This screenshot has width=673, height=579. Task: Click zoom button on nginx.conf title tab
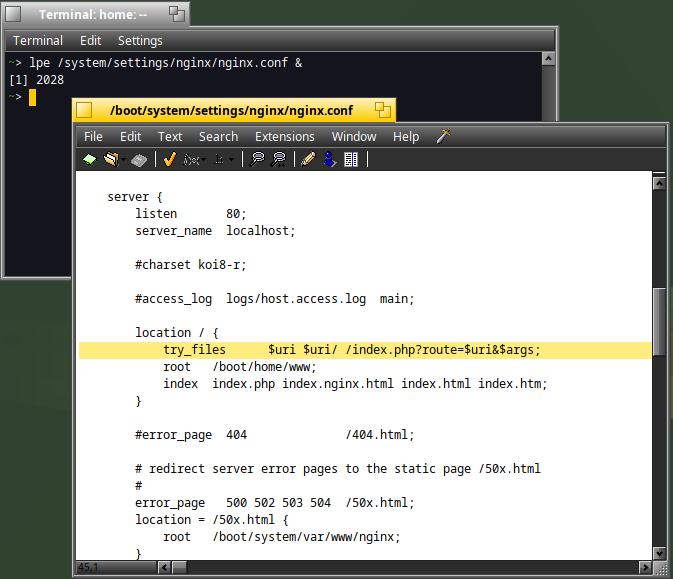point(382,110)
